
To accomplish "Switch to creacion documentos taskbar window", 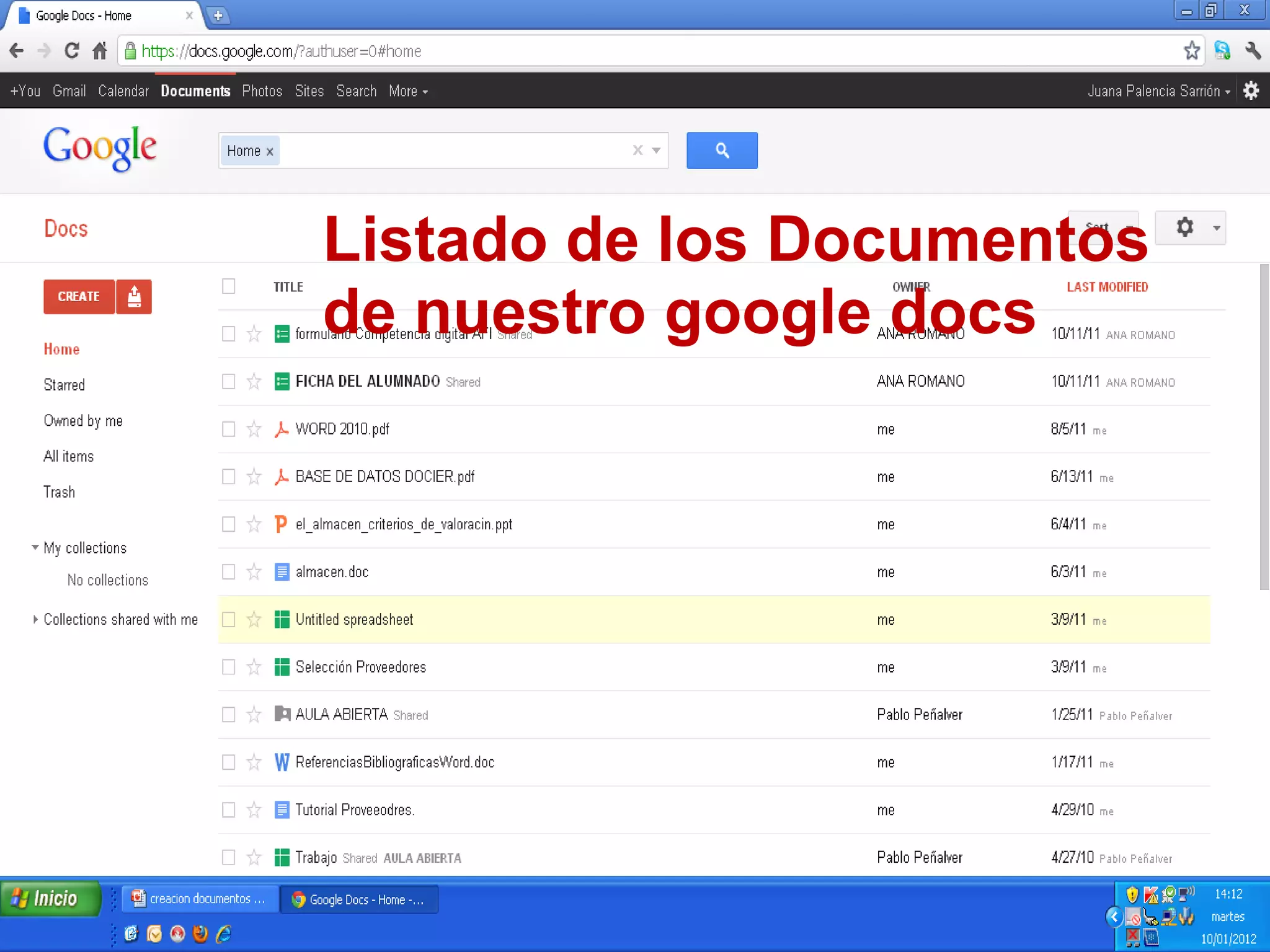I will tap(200, 899).
